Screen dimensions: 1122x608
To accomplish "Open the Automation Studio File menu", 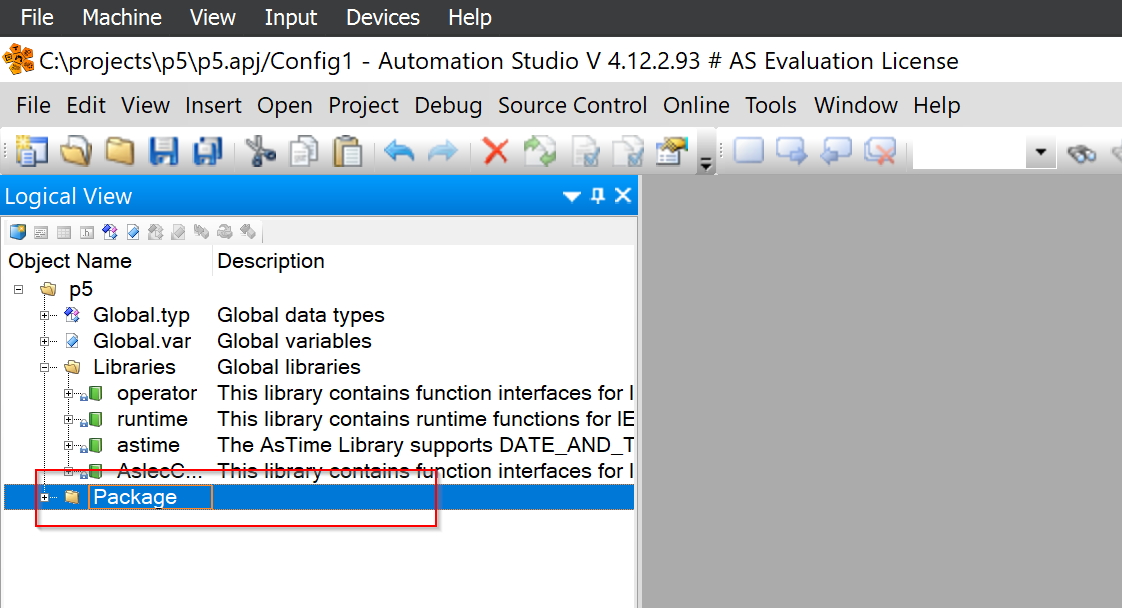I will [33, 105].
